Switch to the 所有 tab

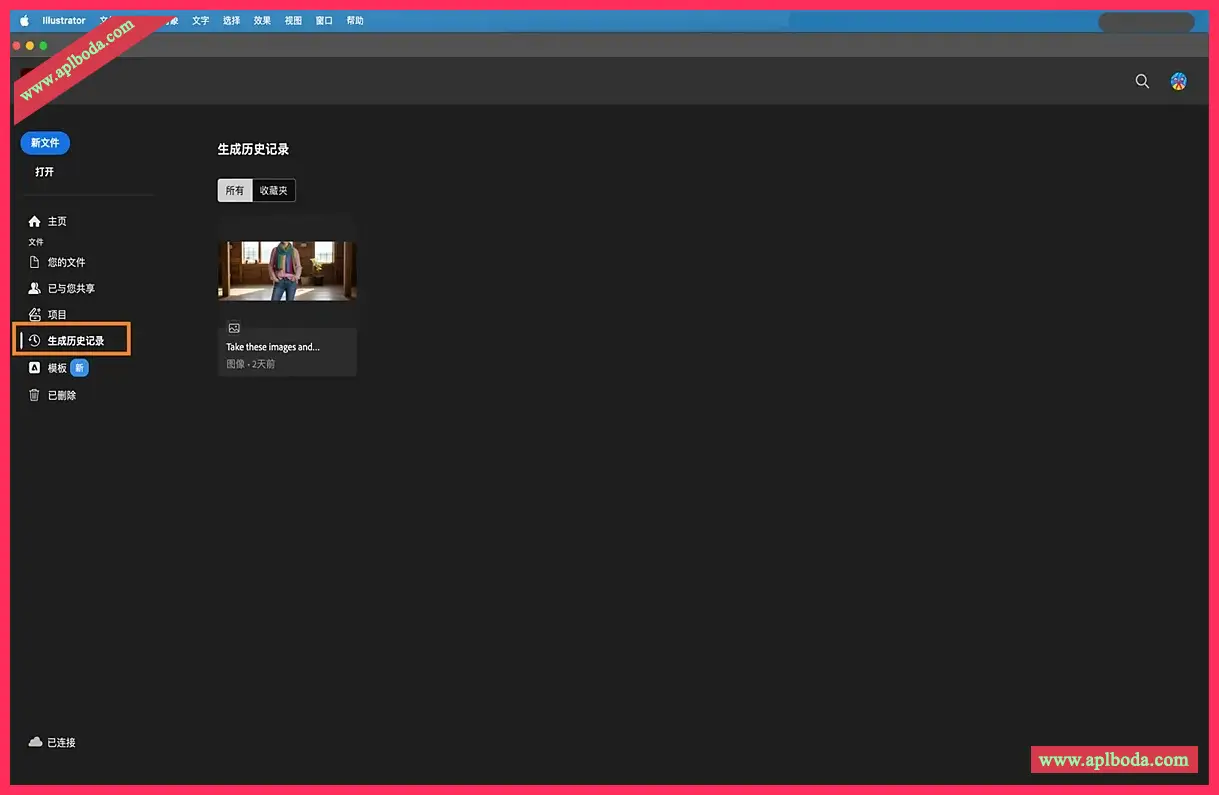(235, 190)
